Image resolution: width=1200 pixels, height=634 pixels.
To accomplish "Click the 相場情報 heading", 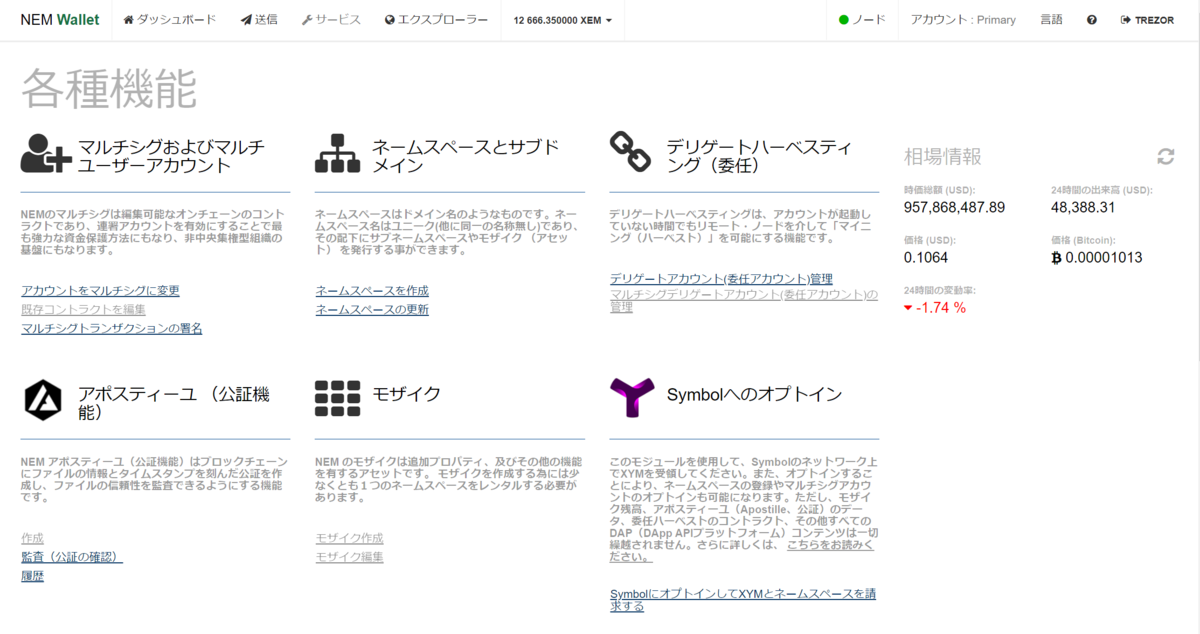I will [x=943, y=156].
